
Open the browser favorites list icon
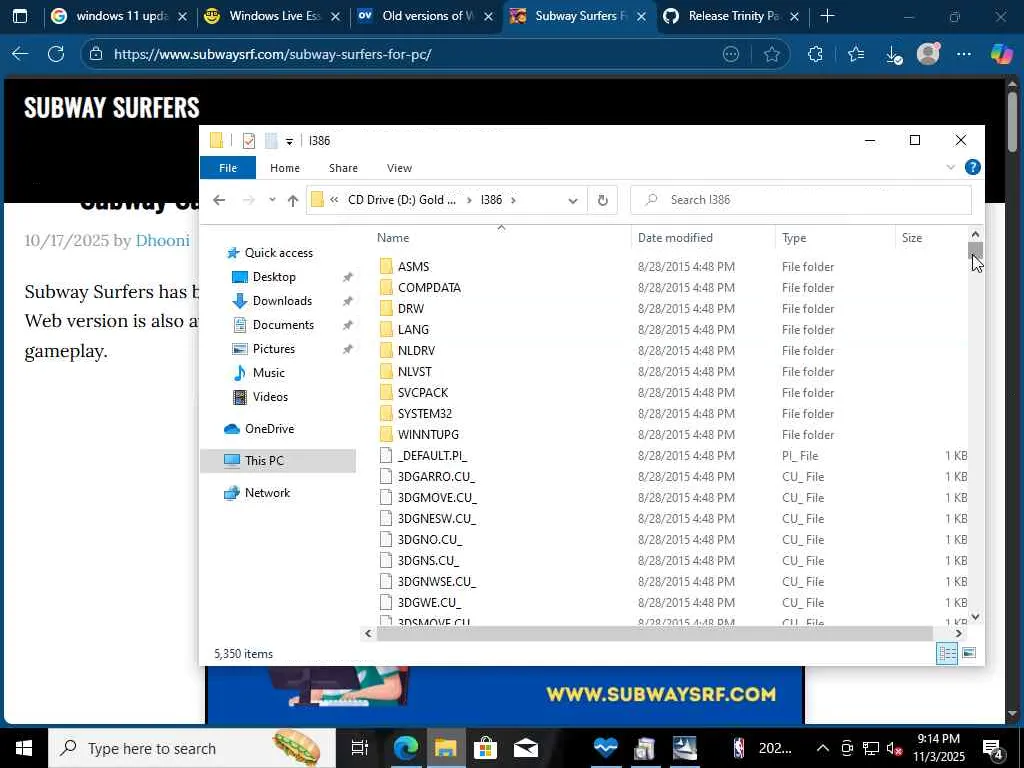856,54
